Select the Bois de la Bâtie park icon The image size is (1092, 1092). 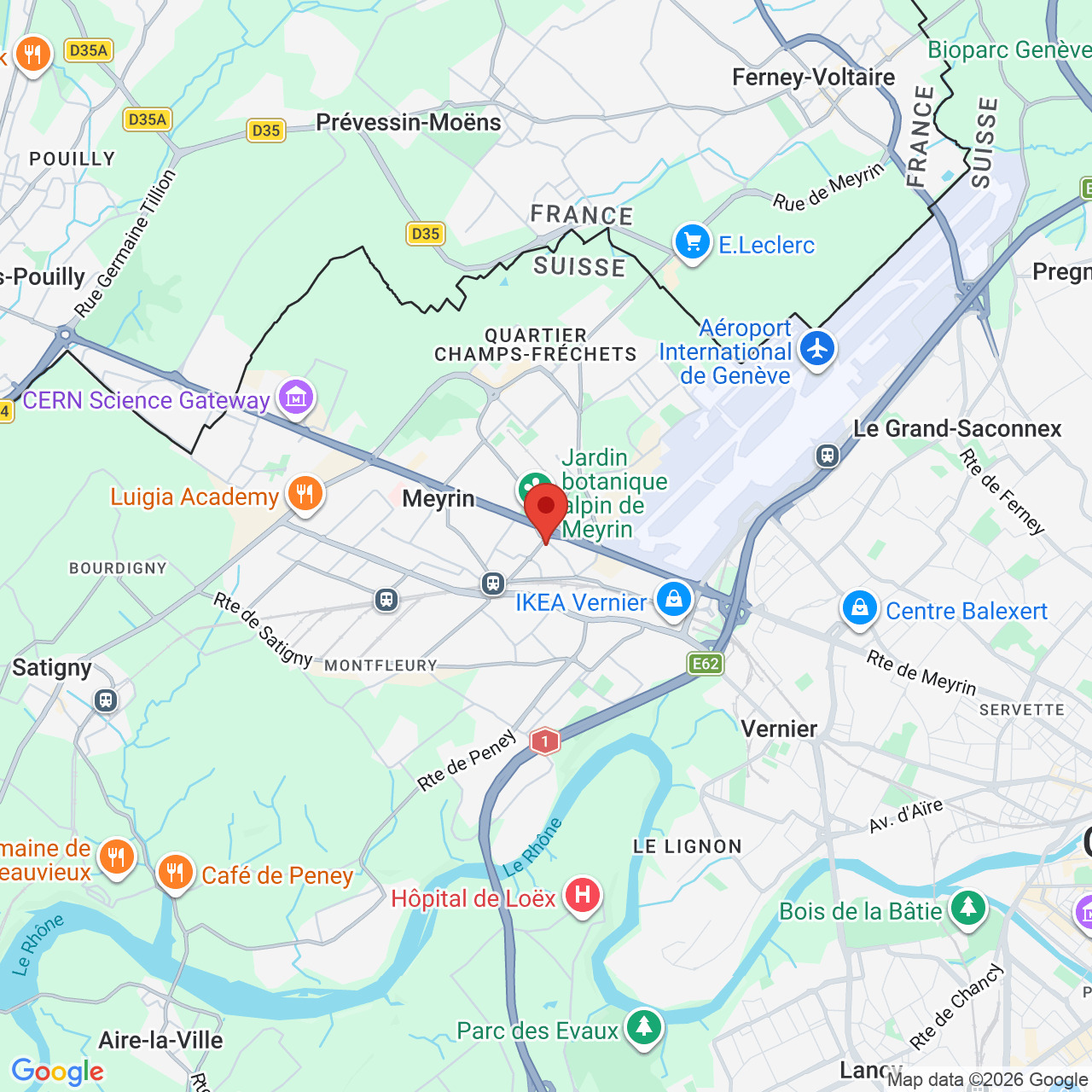pos(967,909)
